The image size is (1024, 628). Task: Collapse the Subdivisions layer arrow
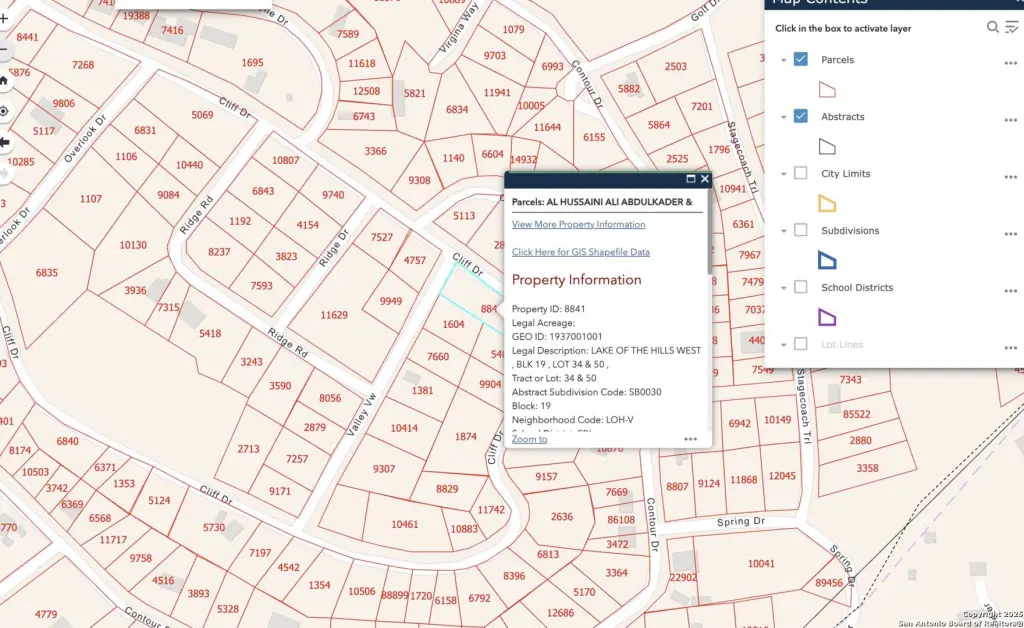point(783,231)
